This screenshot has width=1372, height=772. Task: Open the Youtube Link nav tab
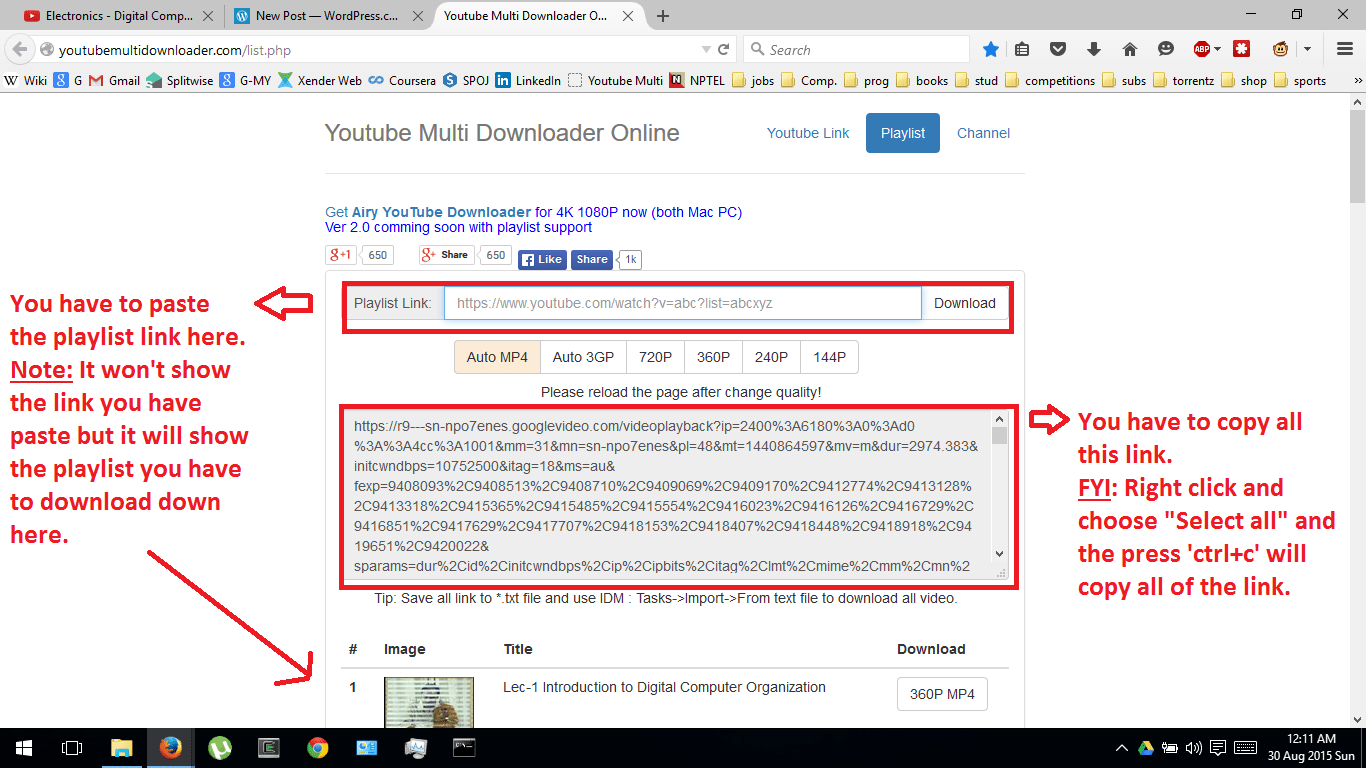808,133
